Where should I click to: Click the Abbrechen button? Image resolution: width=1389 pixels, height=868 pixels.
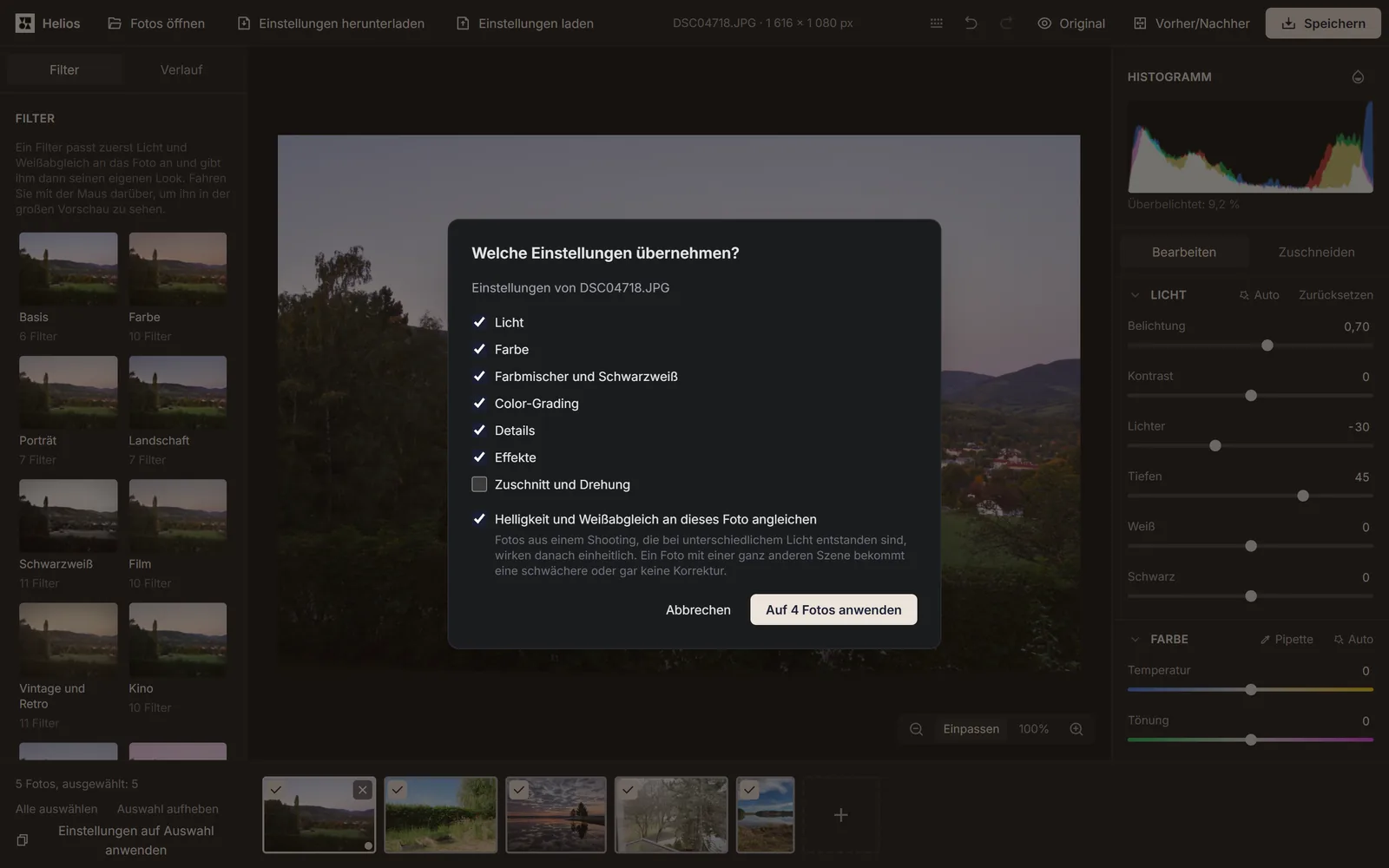(698, 610)
